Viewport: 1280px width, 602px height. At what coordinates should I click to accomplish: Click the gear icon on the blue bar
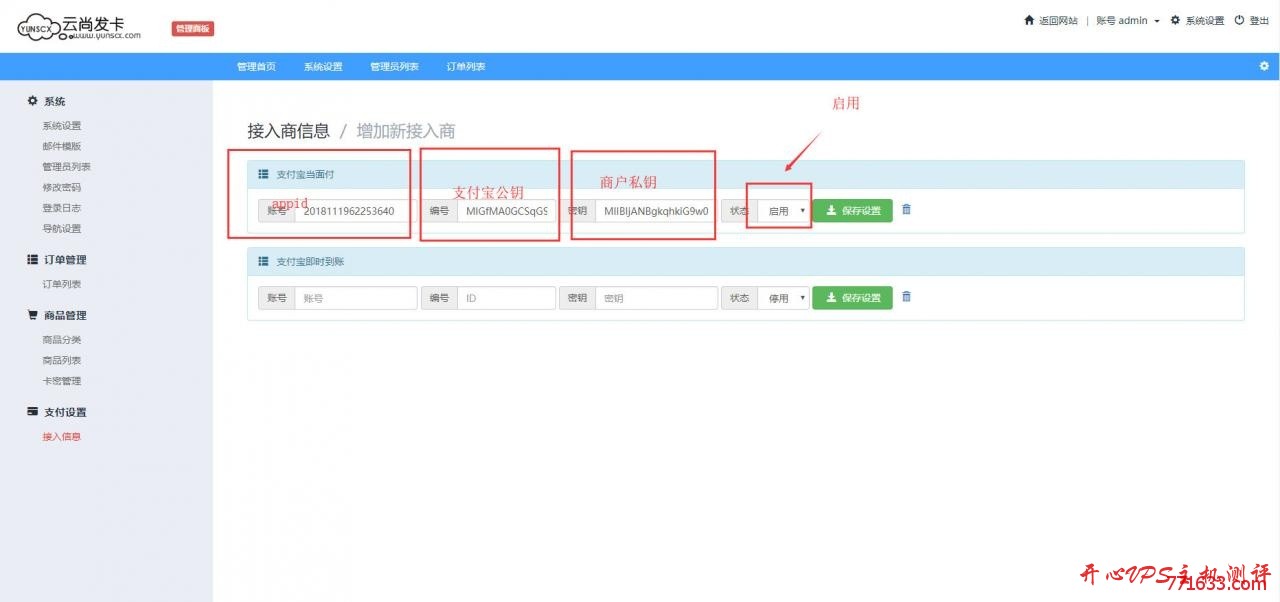(x=1264, y=66)
